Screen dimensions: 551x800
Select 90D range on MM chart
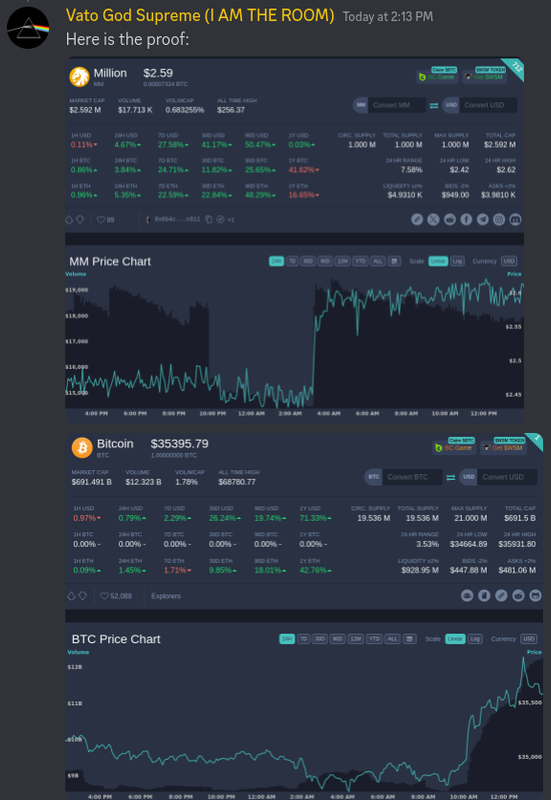[325, 261]
